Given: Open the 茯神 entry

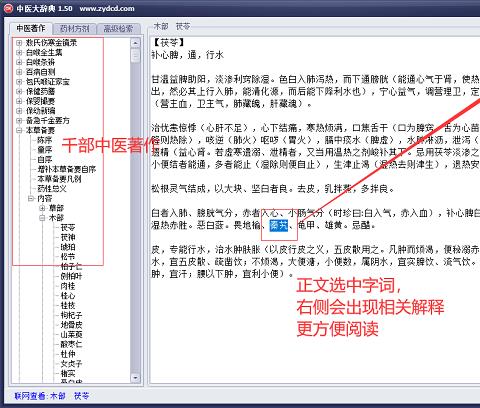Looking at the screenshot, I should click(68, 237).
